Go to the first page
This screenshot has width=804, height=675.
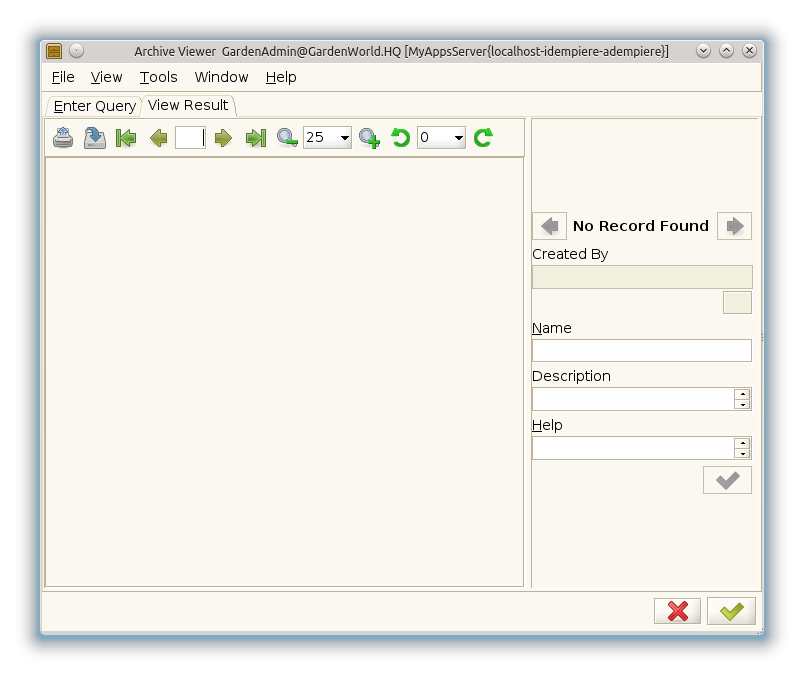126,138
